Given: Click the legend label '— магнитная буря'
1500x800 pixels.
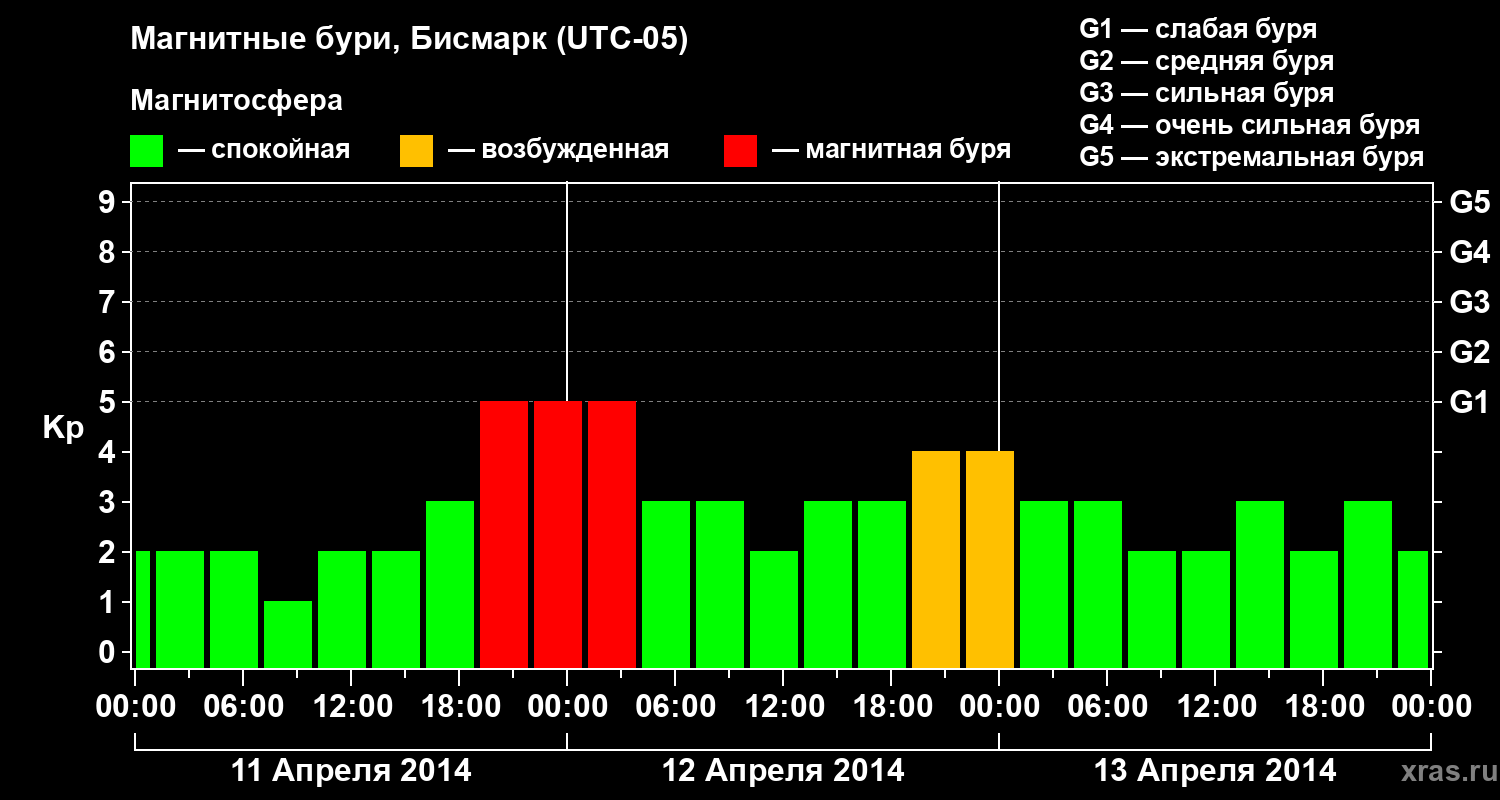Looking at the screenshot, I should 891,150.
